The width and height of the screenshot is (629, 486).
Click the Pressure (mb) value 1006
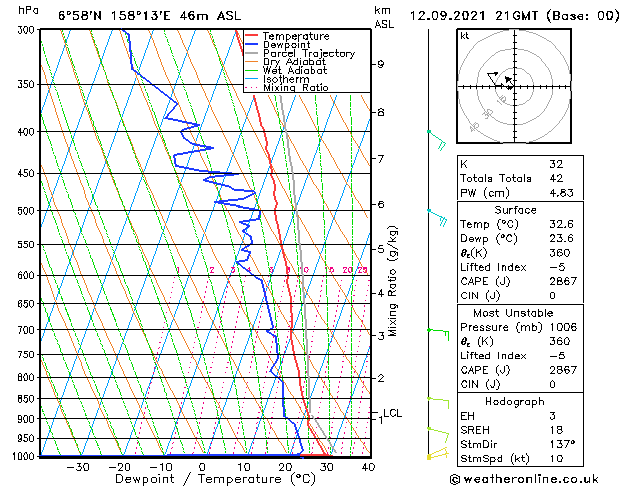pos(563,327)
